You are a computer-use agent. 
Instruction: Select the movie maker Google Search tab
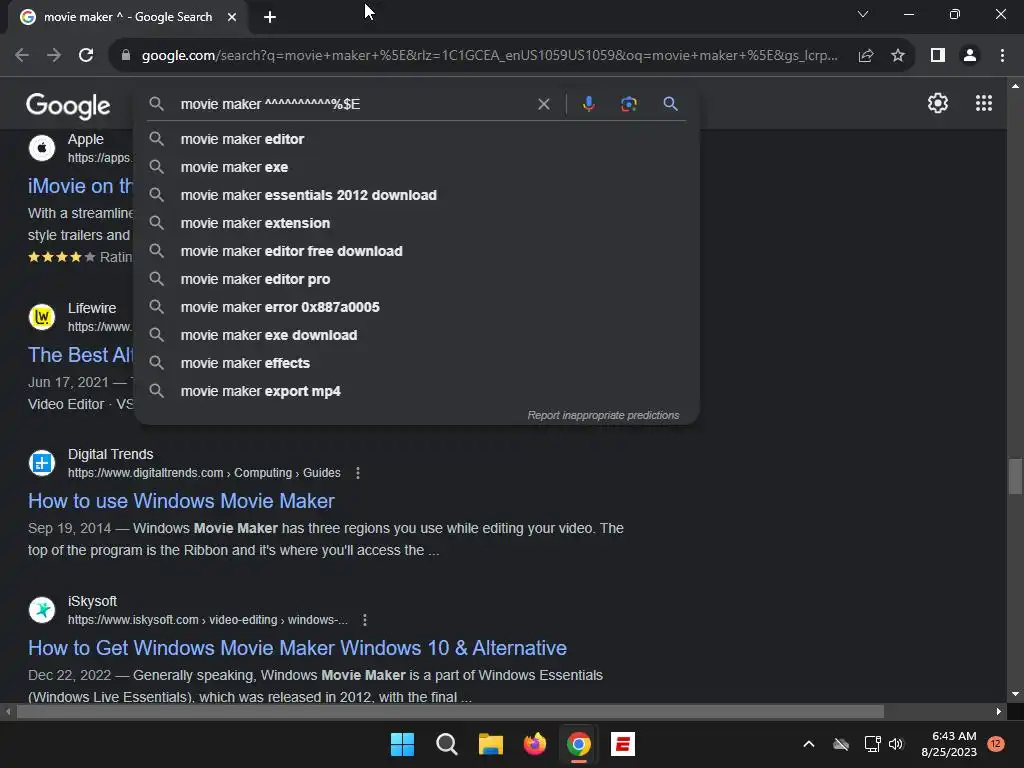(x=128, y=17)
